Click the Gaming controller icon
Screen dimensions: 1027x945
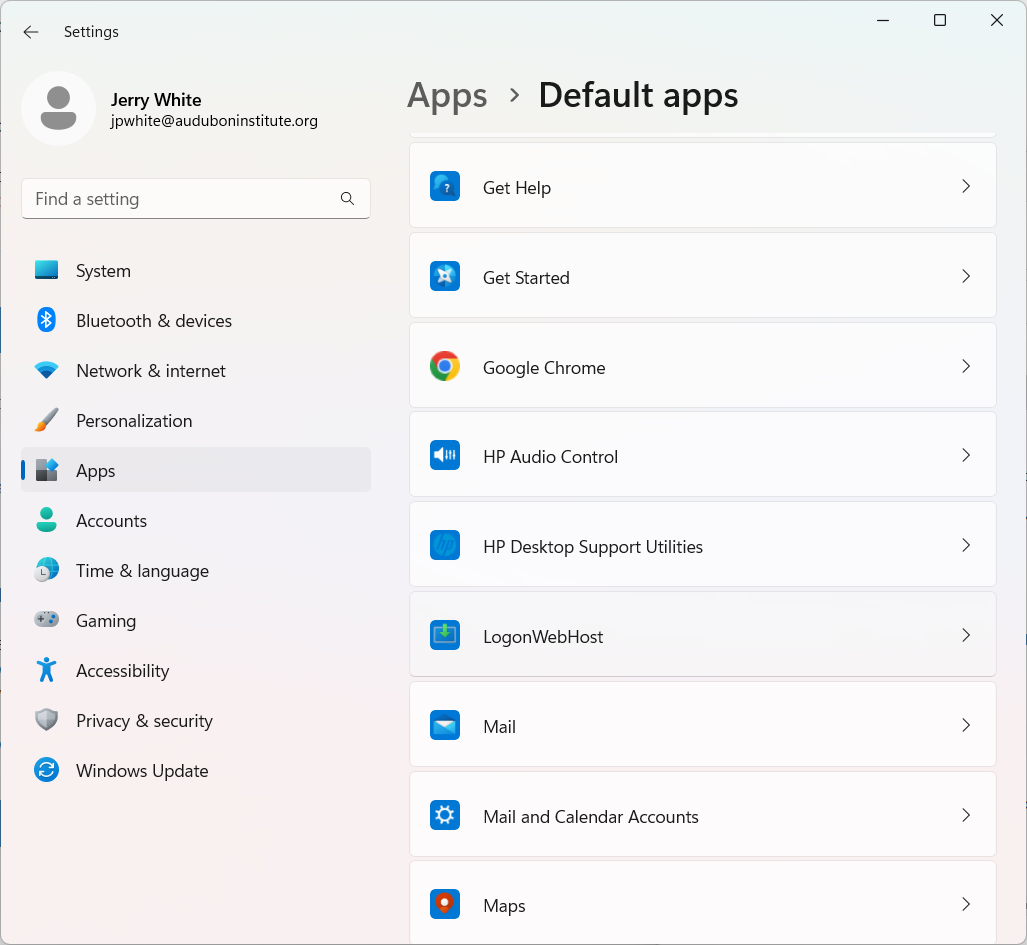click(x=47, y=620)
